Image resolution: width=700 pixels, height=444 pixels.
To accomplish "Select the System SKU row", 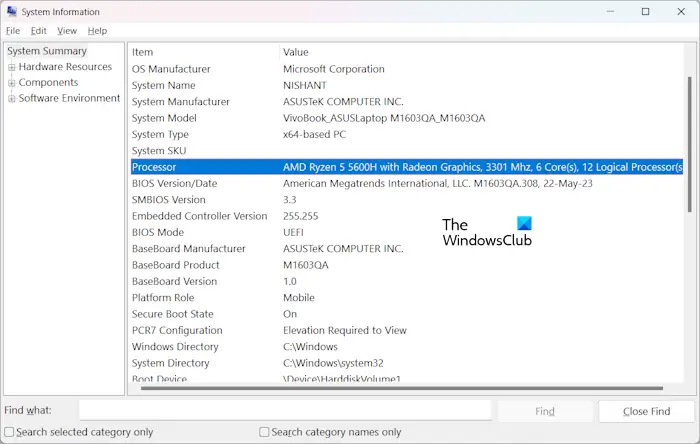I will (407, 151).
